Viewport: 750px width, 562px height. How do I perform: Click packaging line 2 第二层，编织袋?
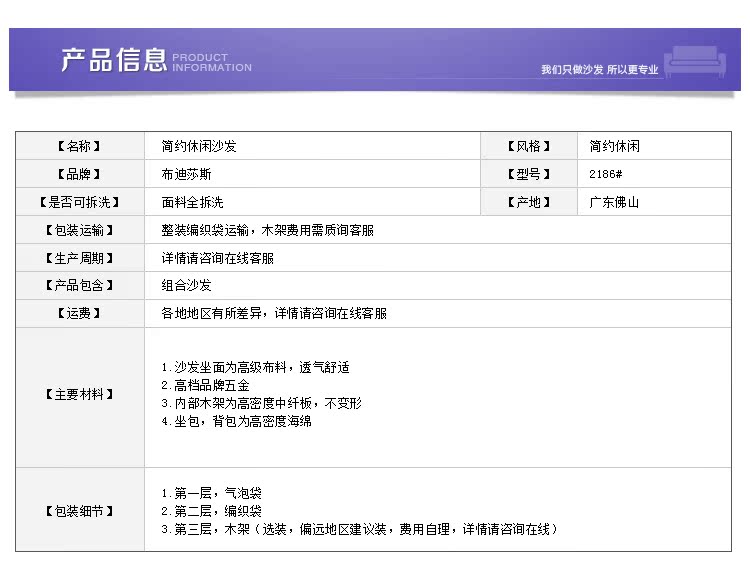[x=211, y=511]
